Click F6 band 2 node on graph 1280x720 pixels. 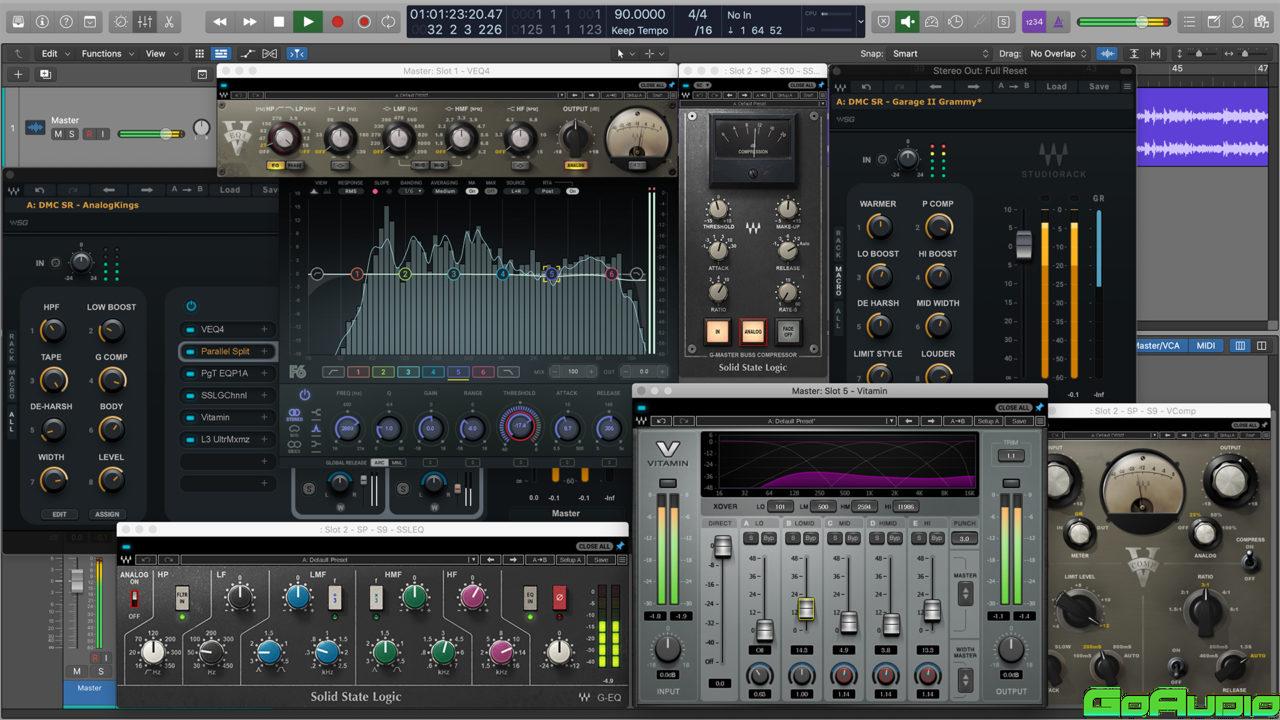click(405, 274)
